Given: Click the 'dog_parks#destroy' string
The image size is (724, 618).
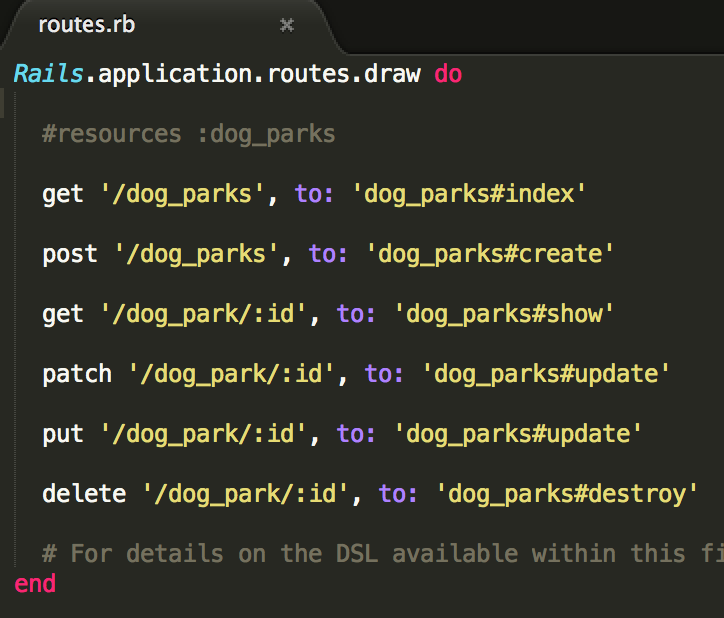Looking at the screenshot, I should point(566,494).
